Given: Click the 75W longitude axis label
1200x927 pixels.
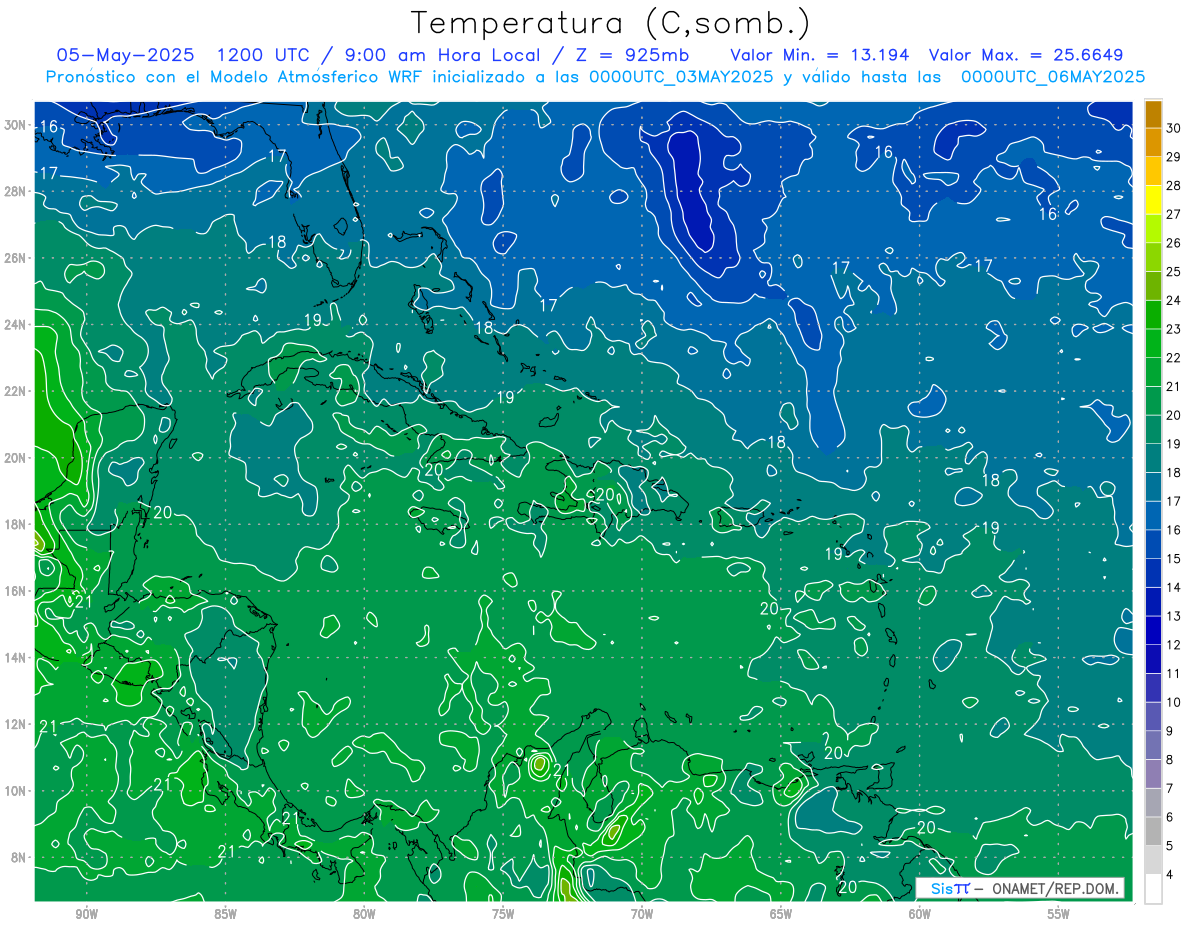Looking at the screenshot, I should [503, 914].
